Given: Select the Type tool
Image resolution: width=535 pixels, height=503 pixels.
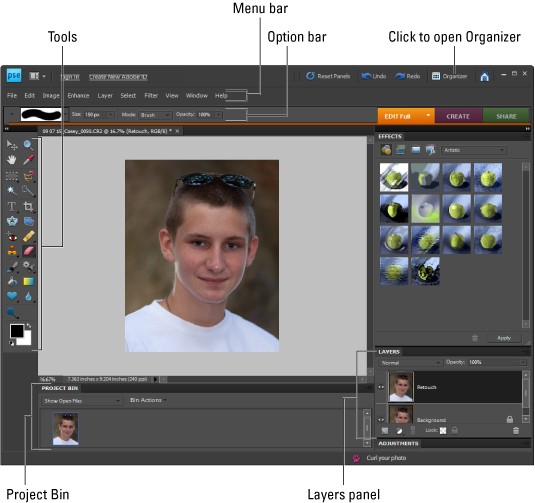Looking at the screenshot, I should (x=12, y=206).
